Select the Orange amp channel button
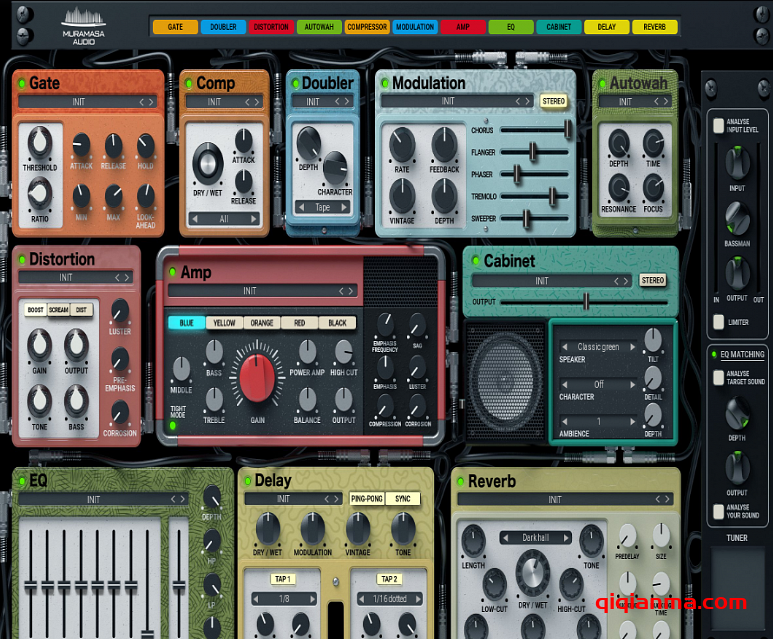This screenshot has height=639, width=773. point(262,323)
